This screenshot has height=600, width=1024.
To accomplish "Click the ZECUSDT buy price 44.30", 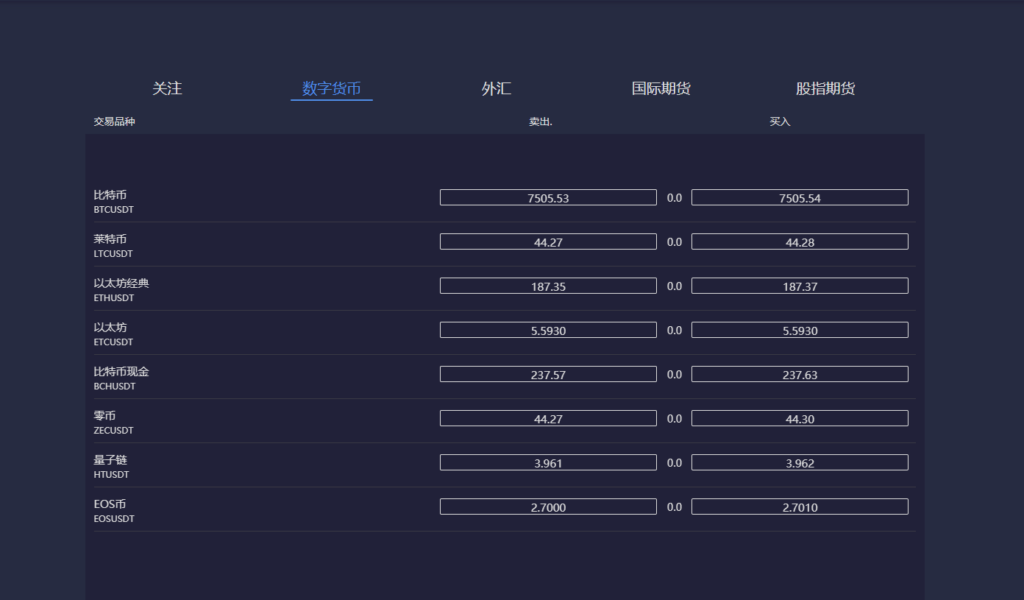I will 801,418.
